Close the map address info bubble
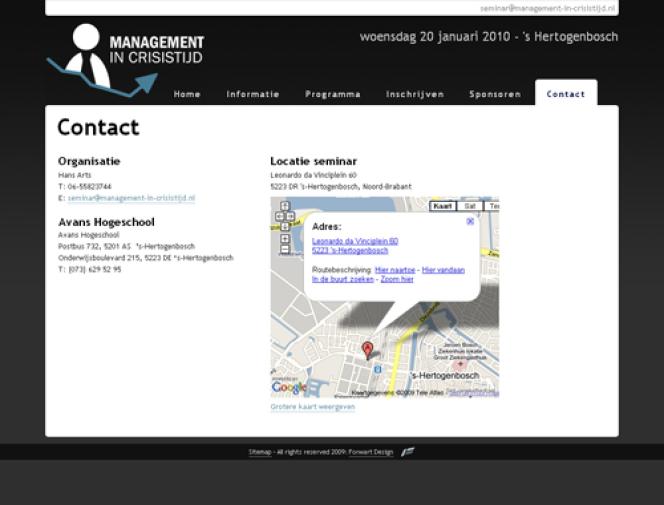The image size is (664, 505). pyautogui.click(x=470, y=221)
